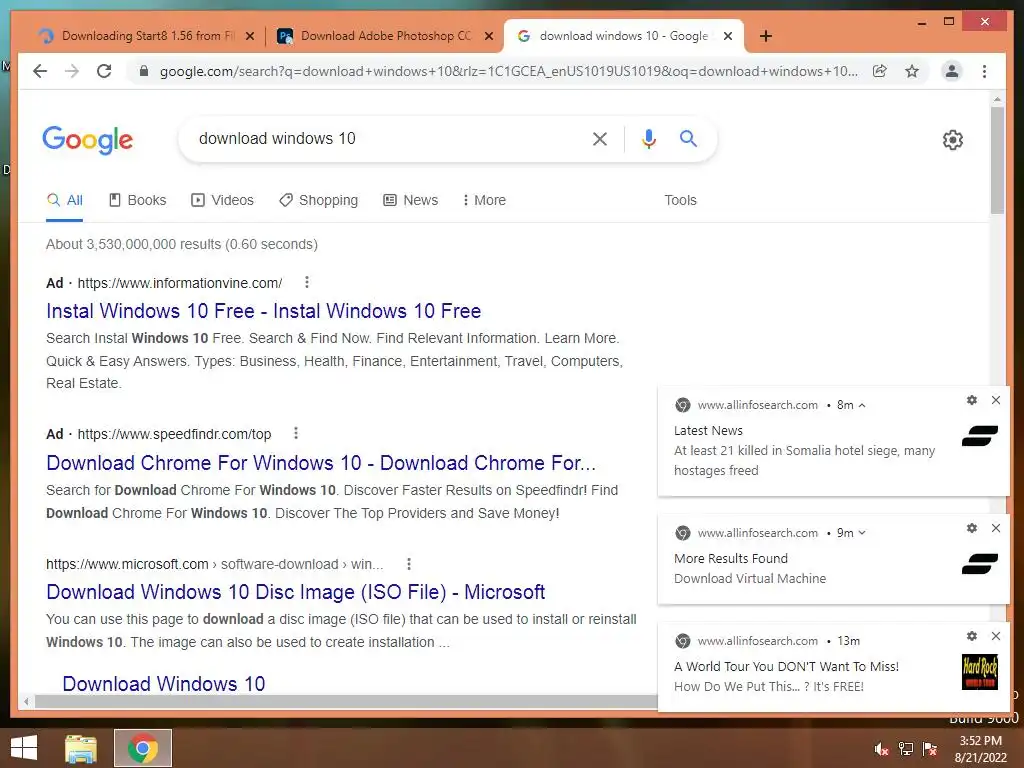Open Download Windows 10 Disc Image Microsoft link
This screenshot has height=768, width=1024.
pos(295,592)
